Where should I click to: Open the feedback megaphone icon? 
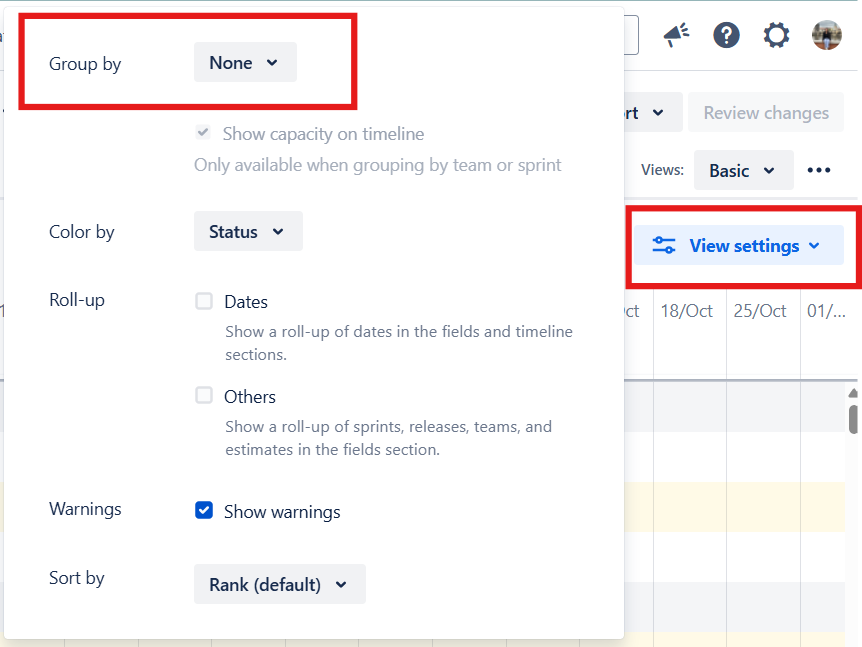(x=676, y=35)
